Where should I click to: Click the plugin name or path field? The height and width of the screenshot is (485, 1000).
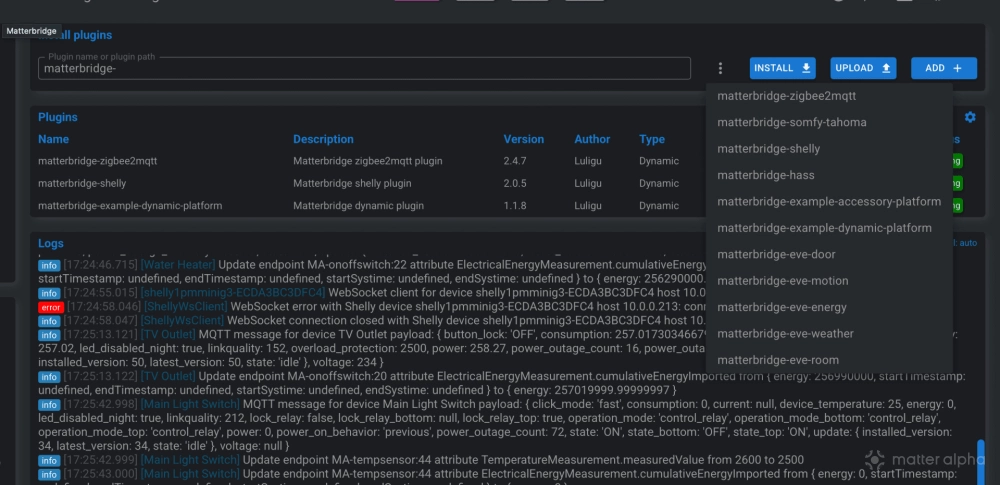(x=364, y=69)
